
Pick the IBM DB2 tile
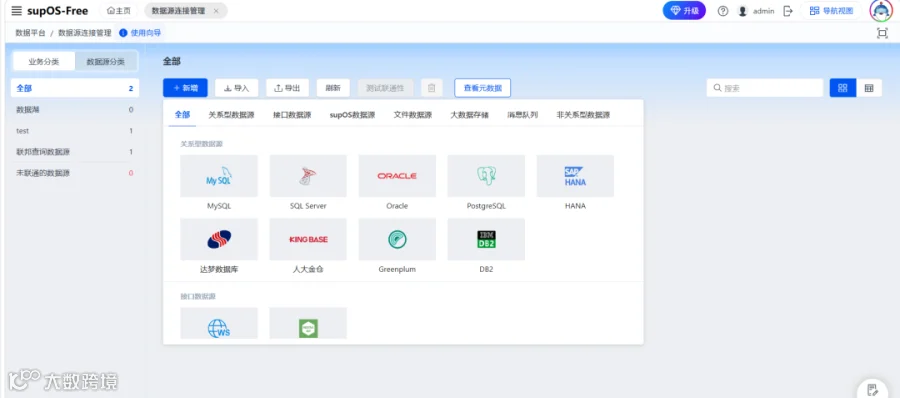click(x=486, y=239)
